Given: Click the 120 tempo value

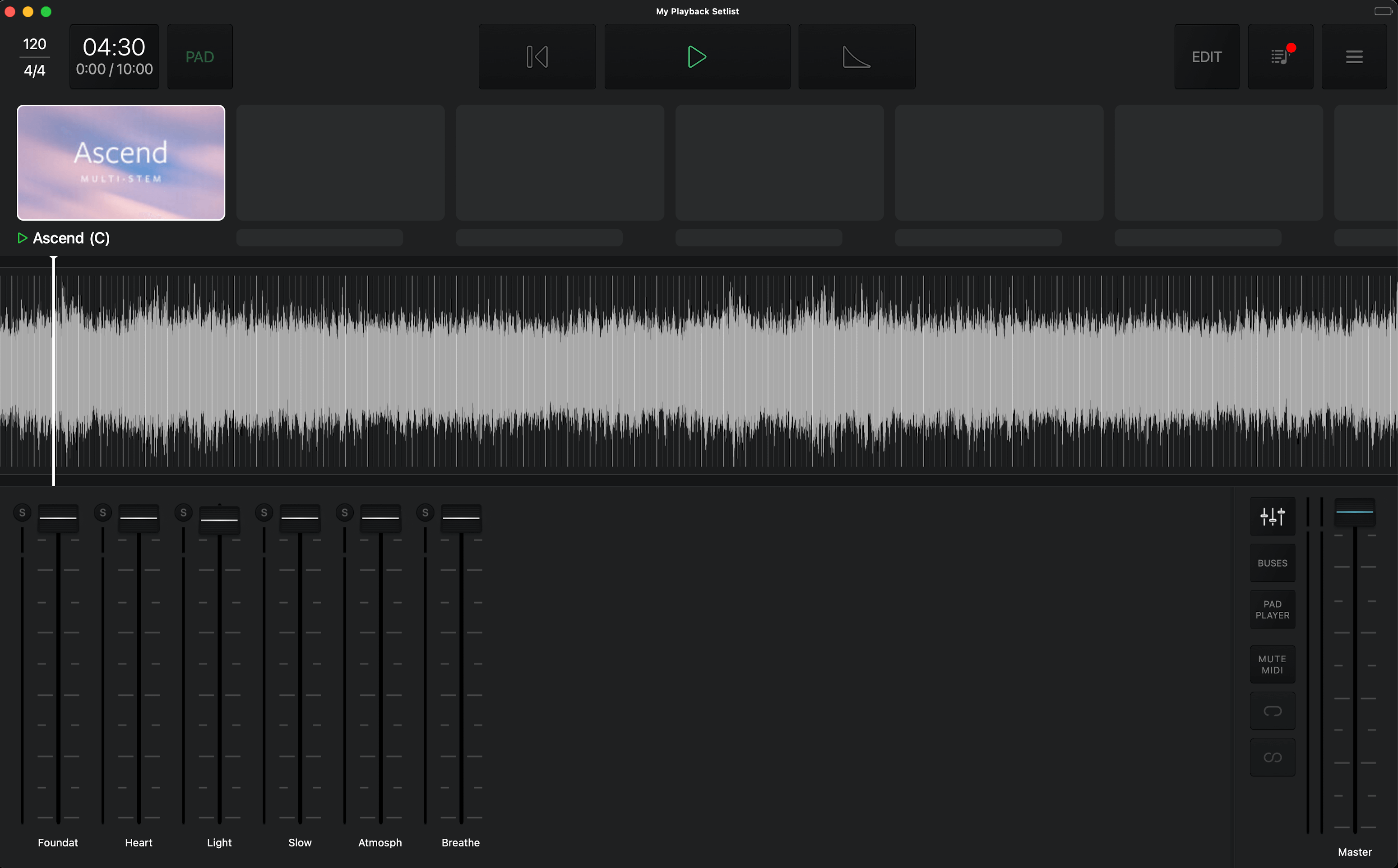Looking at the screenshot, I should (x=34, y=44).
